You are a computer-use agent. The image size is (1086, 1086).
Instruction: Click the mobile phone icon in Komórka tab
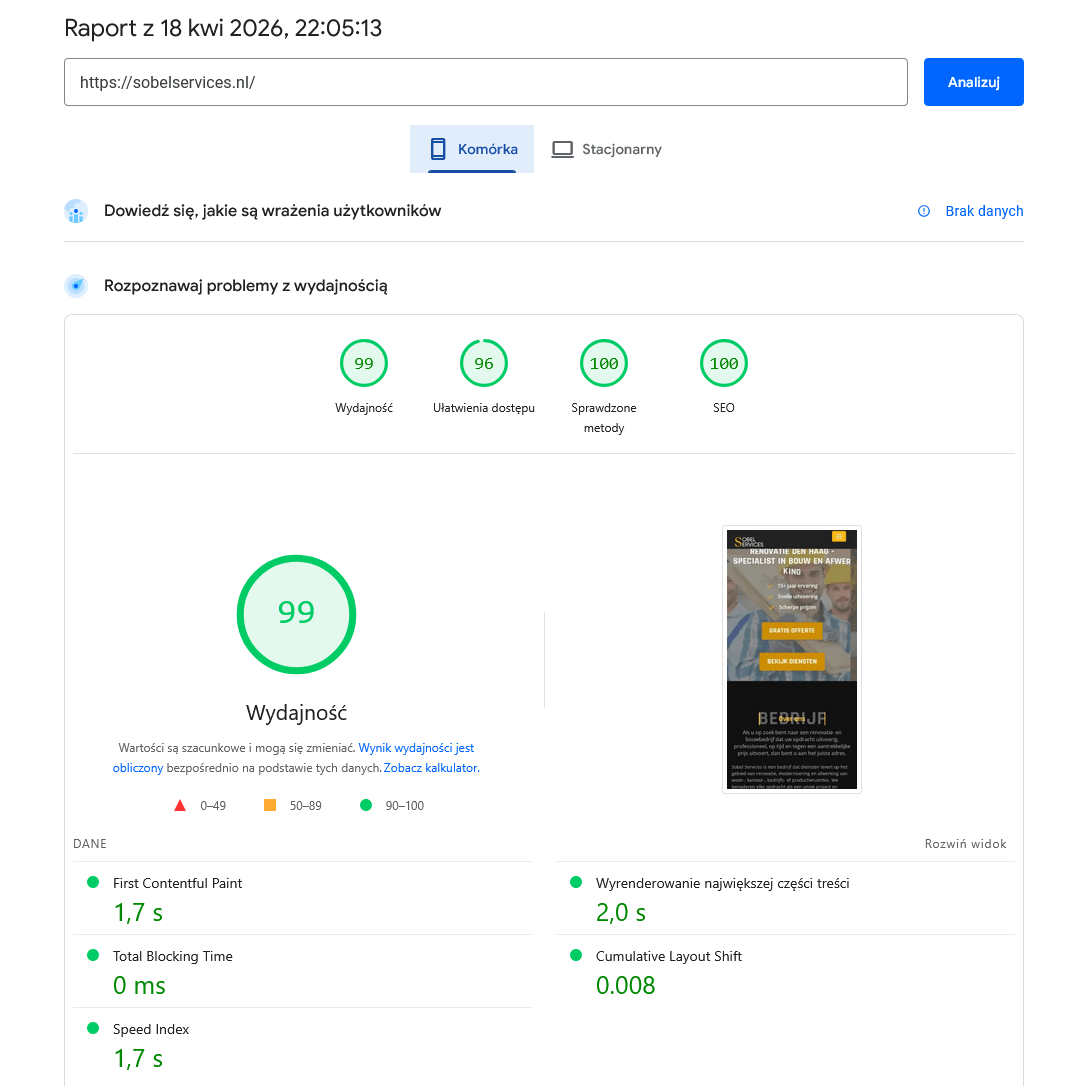[437, 149]
